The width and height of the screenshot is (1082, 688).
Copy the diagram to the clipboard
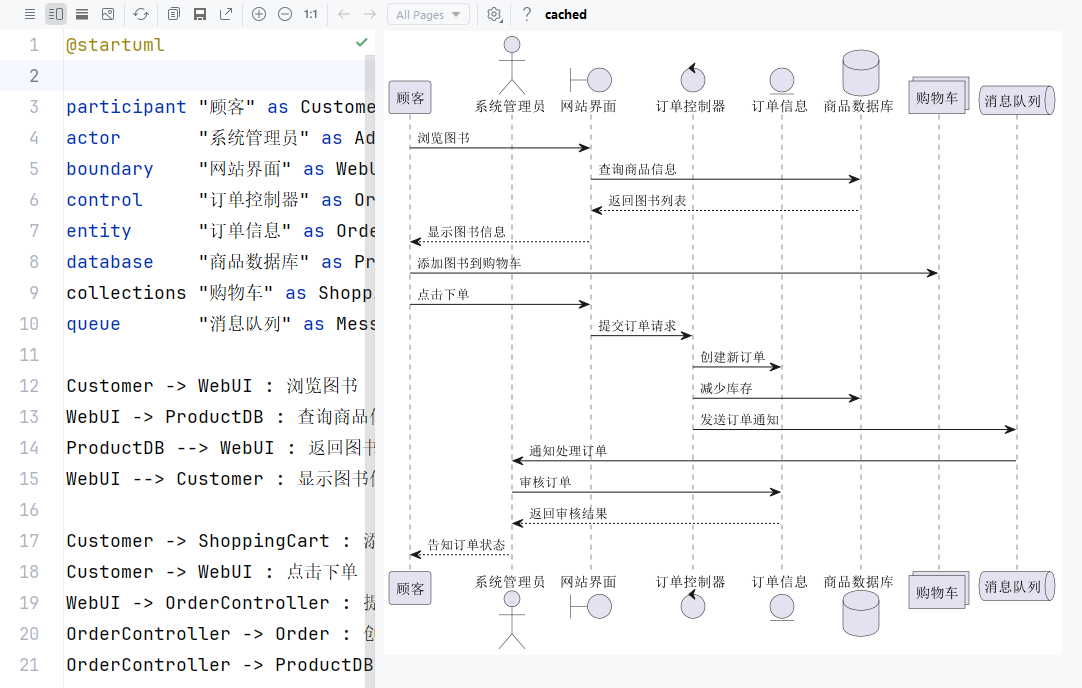(174, 15)
